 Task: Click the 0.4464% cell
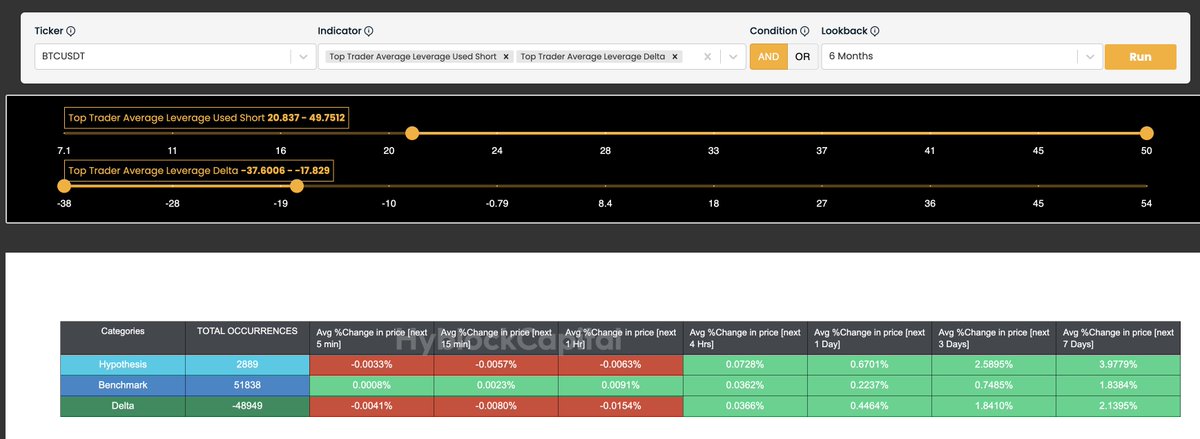[x=869, y=405]
